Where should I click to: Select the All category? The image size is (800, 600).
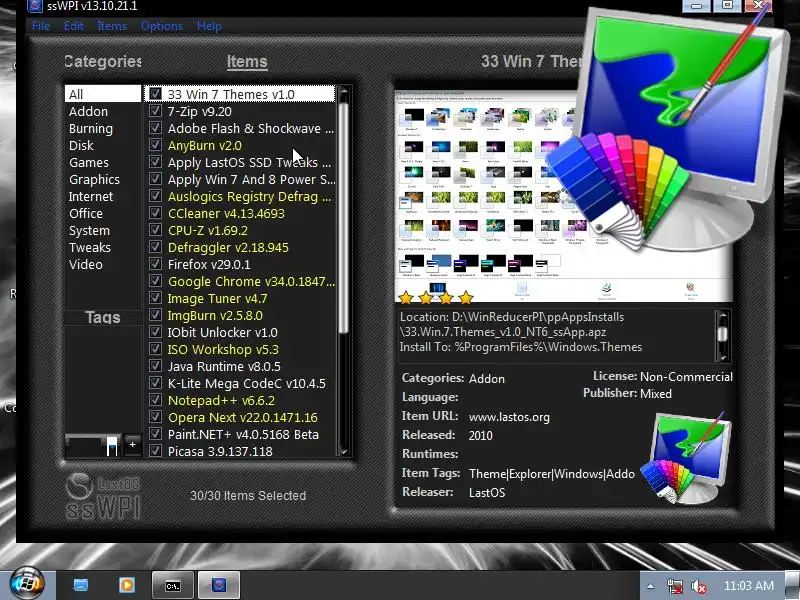103,94
